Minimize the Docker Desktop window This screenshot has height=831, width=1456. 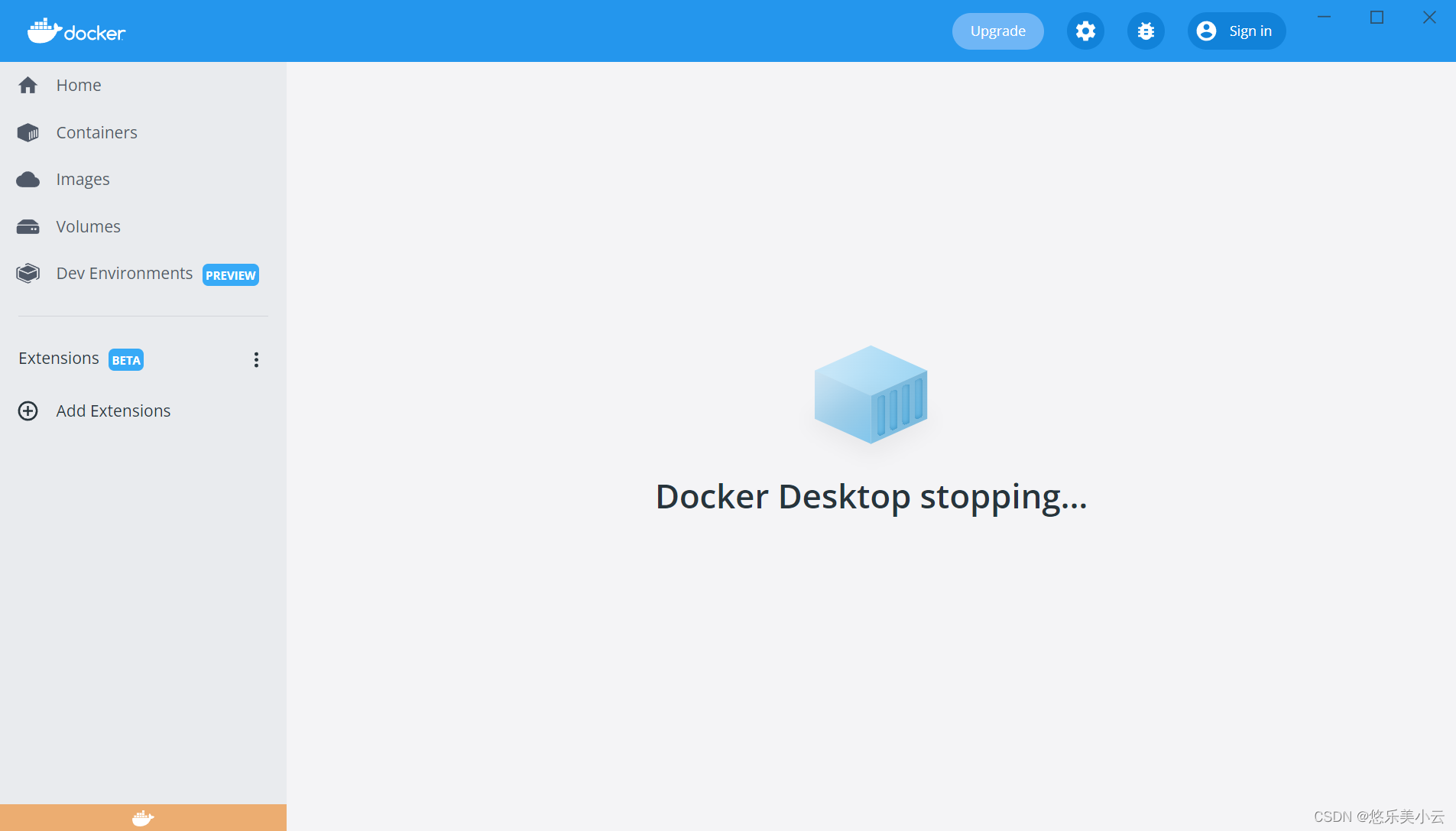pyautogui.click(x=1325, y=17)
